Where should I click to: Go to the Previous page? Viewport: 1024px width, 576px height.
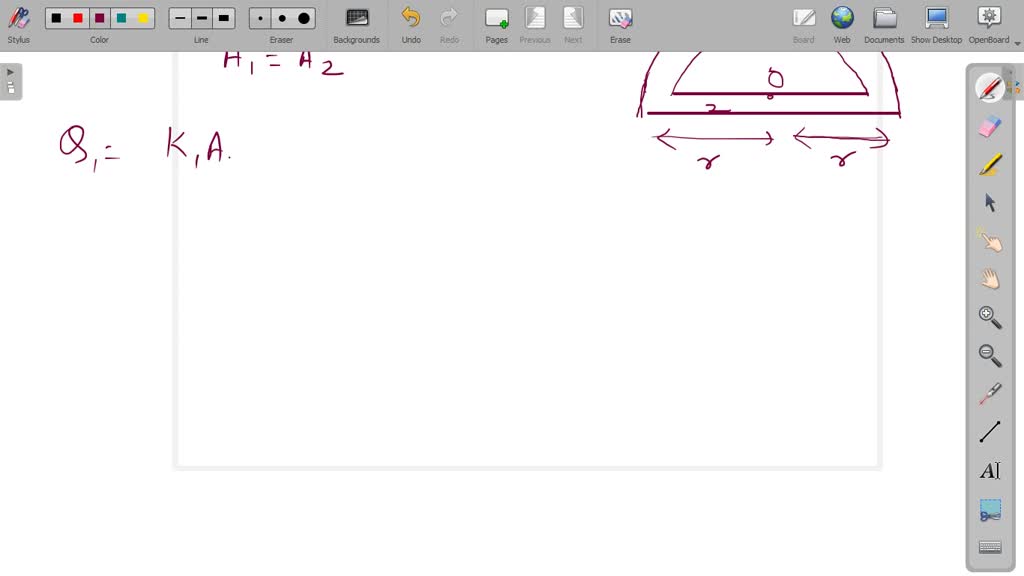pos(535,25)
